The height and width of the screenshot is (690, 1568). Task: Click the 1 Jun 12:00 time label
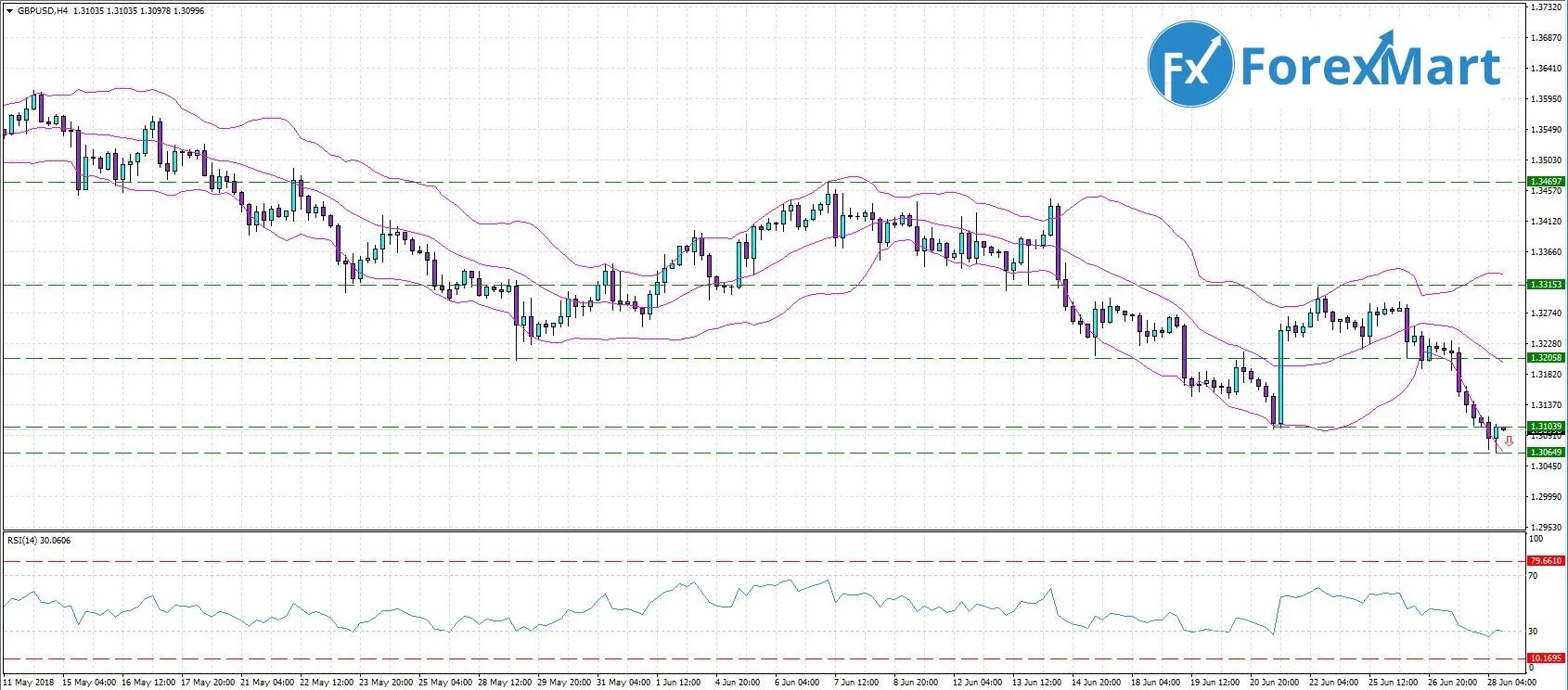(680, 683)
